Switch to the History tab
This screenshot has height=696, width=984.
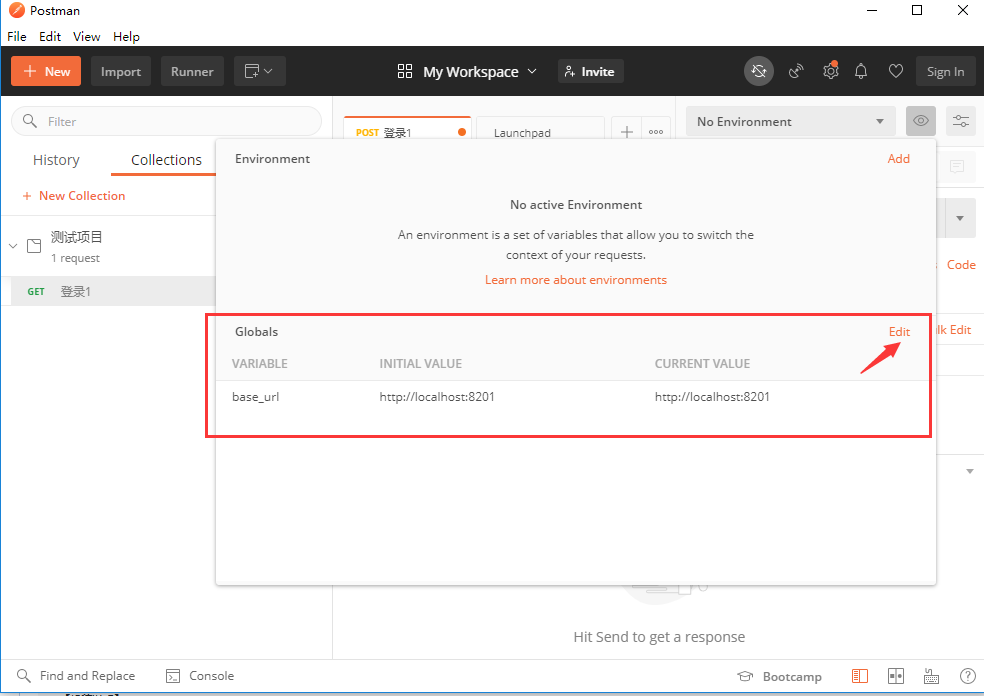pyautogui.click(x=56, y=160)
